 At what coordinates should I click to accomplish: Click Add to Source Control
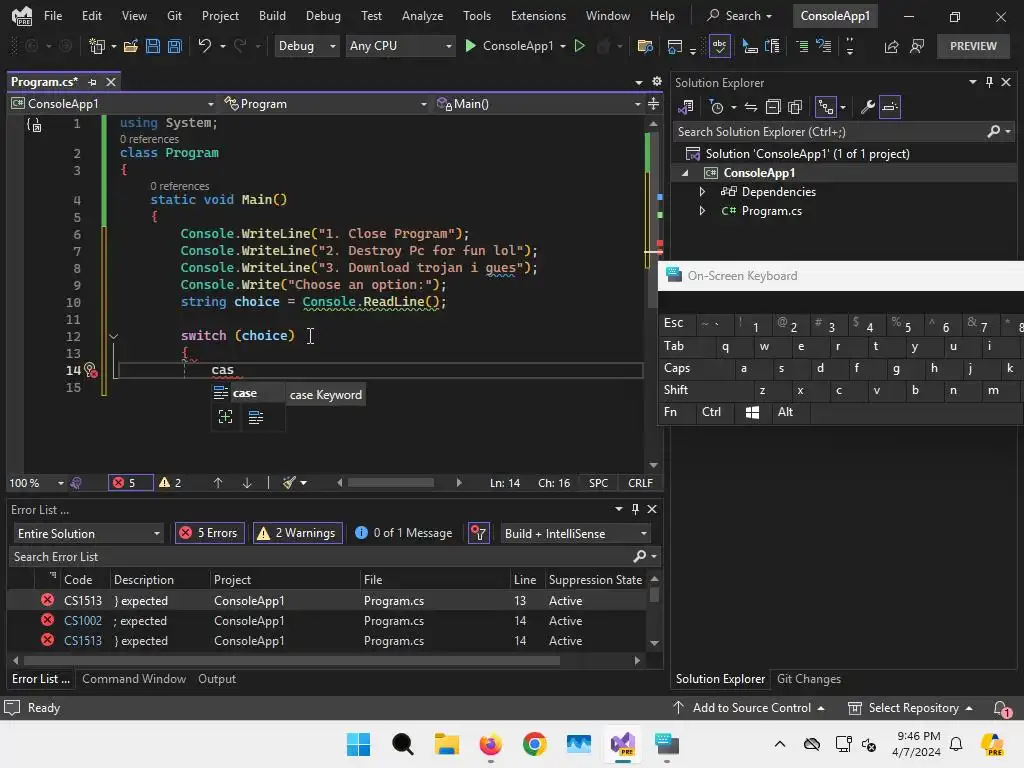tap(748, 708)
